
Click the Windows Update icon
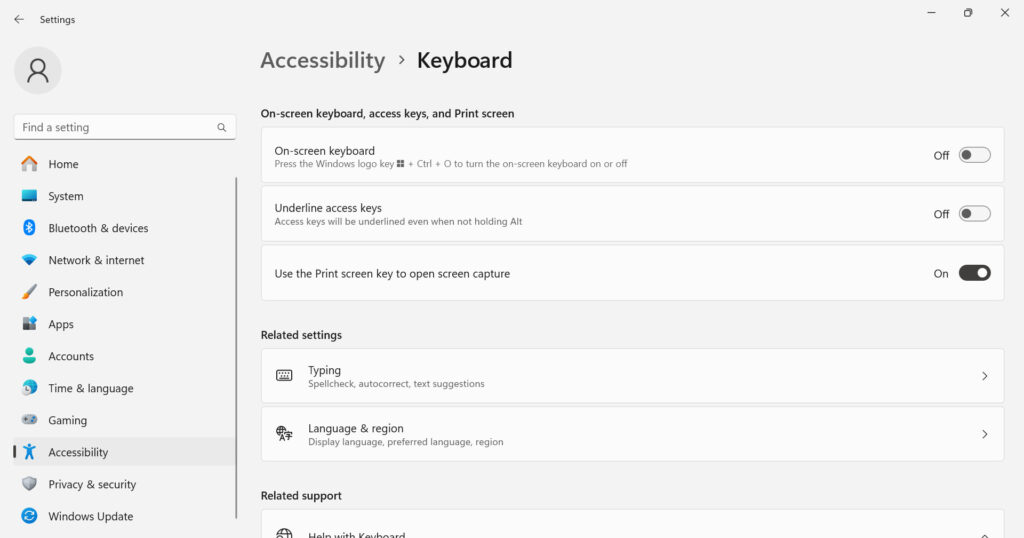[x=29, y=516]
